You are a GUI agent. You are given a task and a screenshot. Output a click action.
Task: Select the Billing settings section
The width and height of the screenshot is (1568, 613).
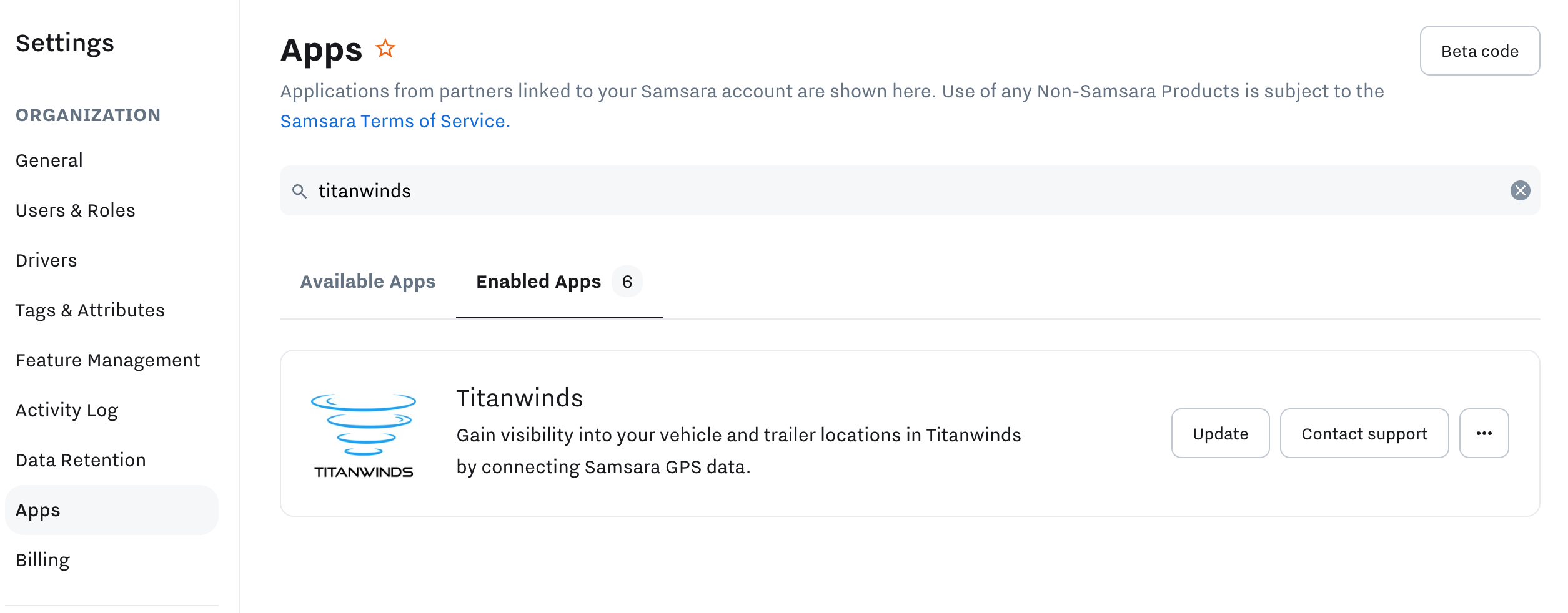43,560
